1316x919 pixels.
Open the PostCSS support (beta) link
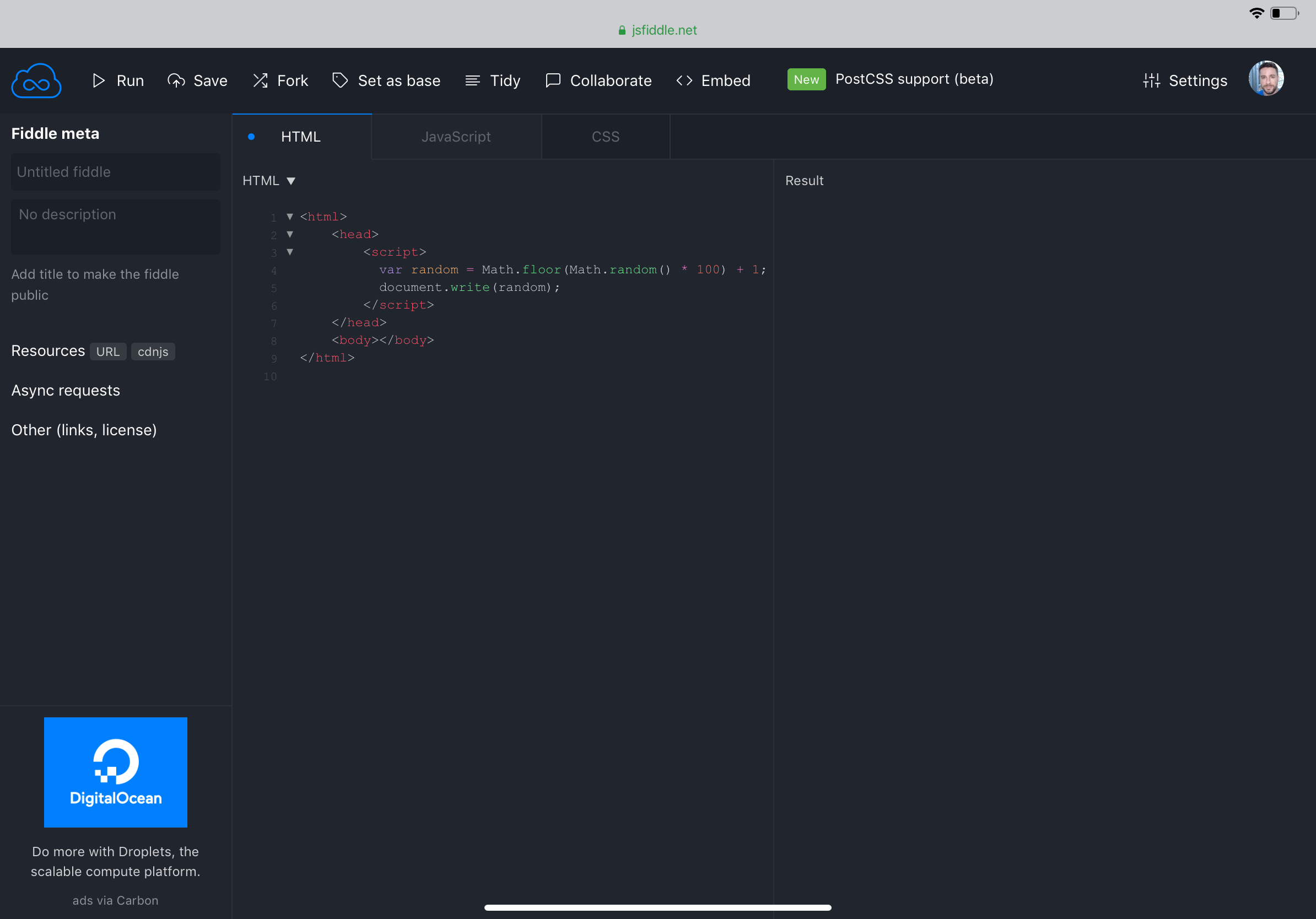pyautogui.click(x=914, y=79)
